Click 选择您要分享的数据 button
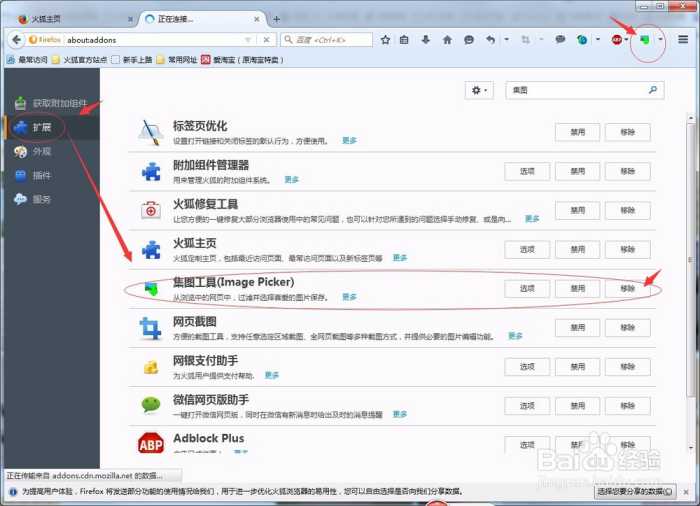This screenshot has height=506, width=700. pos(635,492)
